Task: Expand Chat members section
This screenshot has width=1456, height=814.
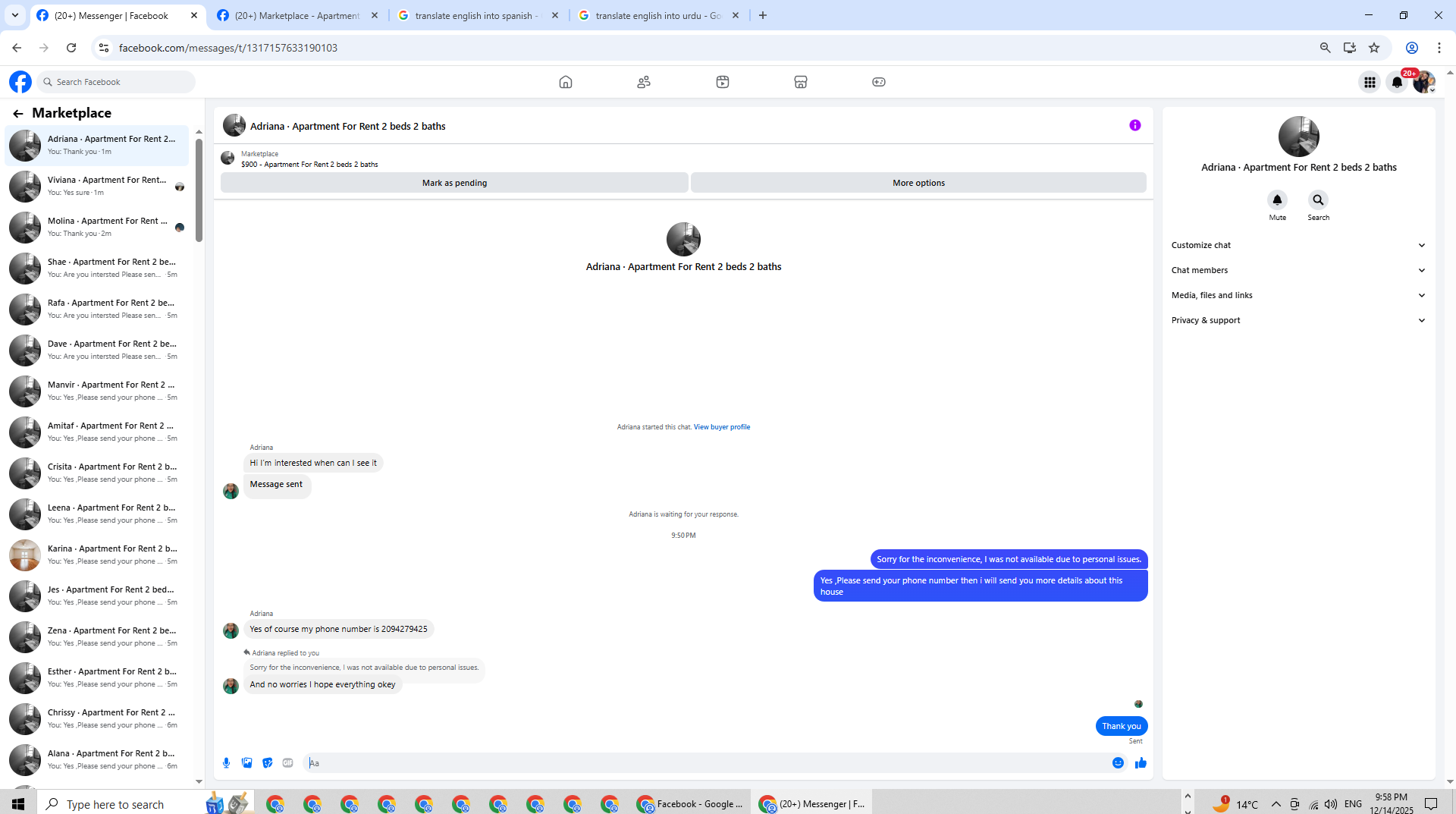Action: pos(1298,270)
